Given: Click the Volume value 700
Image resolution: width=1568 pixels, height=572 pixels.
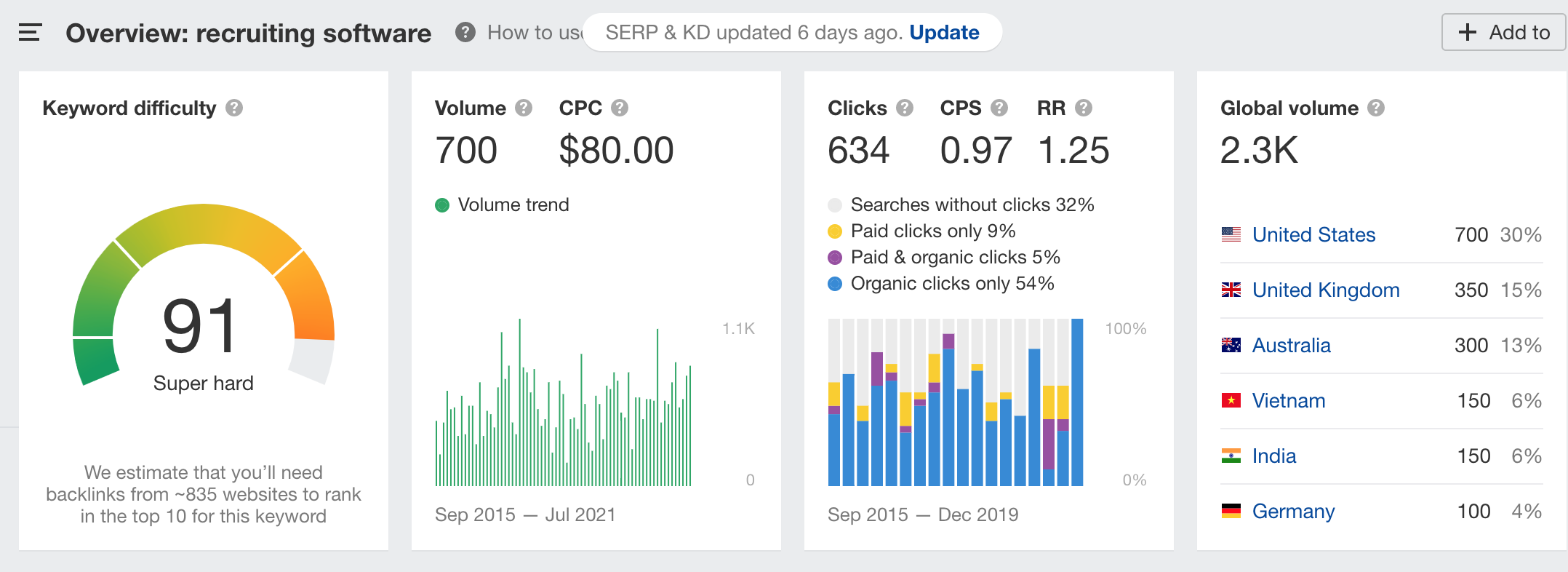Looking at the screenshot, I should 466,151.
